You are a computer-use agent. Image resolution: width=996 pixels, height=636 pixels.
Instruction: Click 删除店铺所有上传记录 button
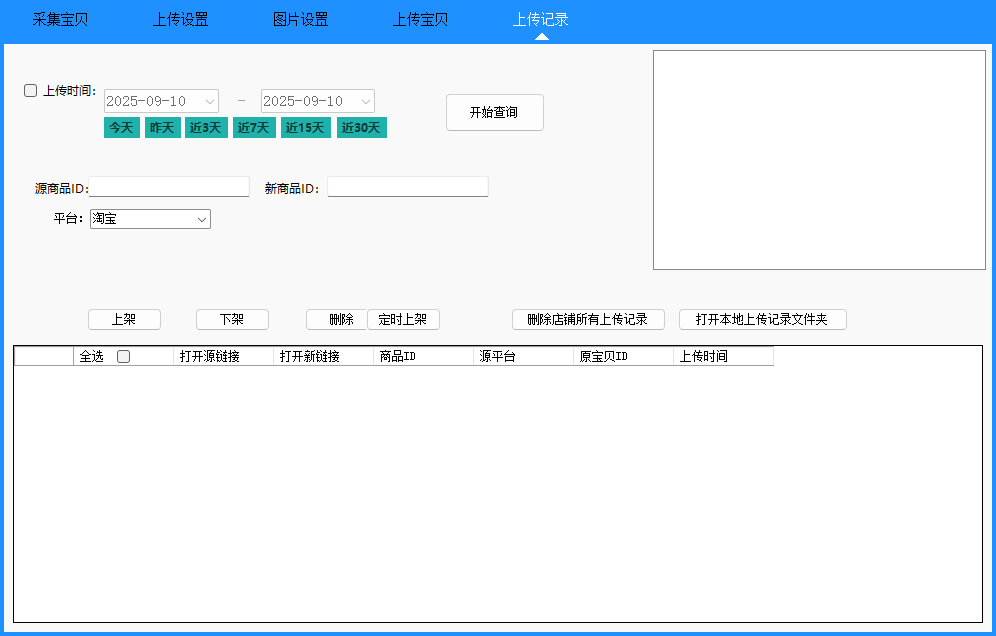588,319
